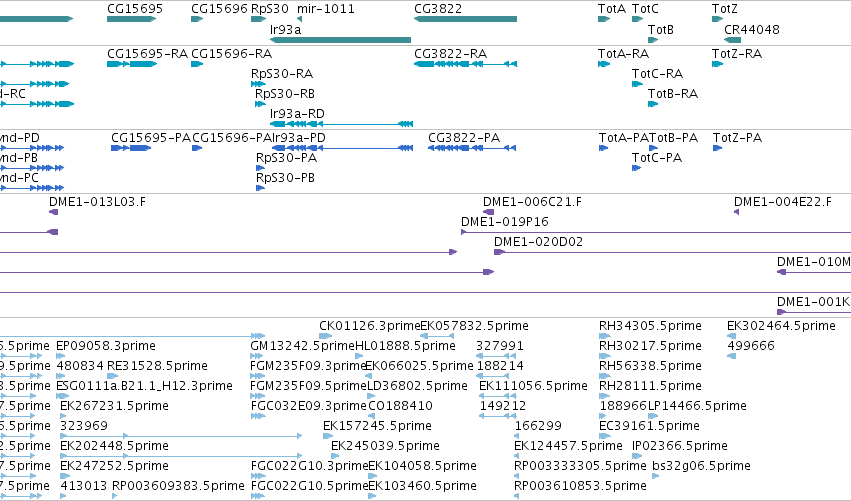Open the Ir93a-PD protein label
851x501 pixels.
point(298,138)
